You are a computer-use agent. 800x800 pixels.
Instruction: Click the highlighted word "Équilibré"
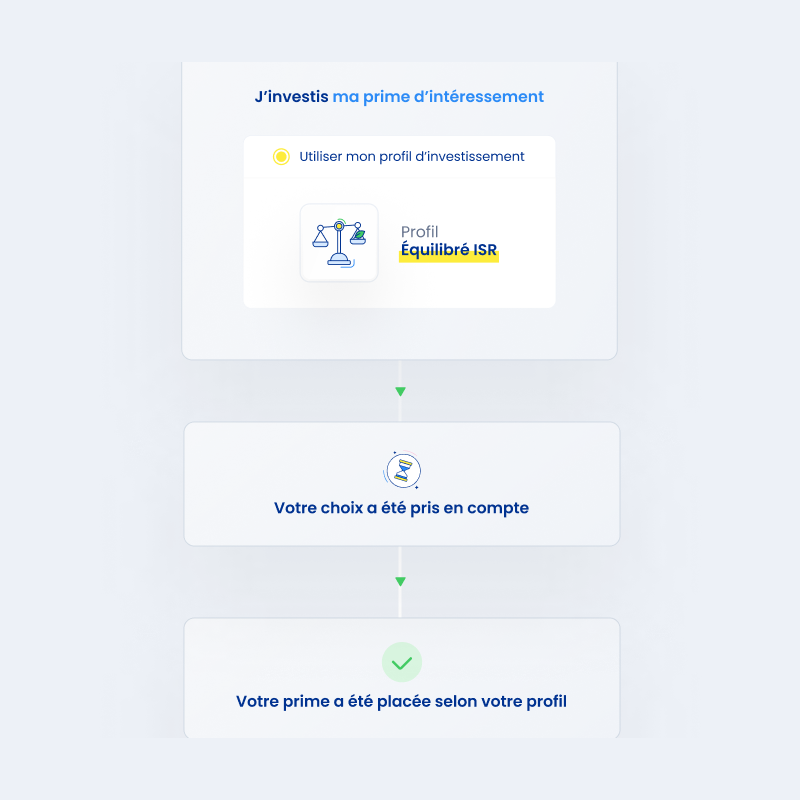point(435,251)
